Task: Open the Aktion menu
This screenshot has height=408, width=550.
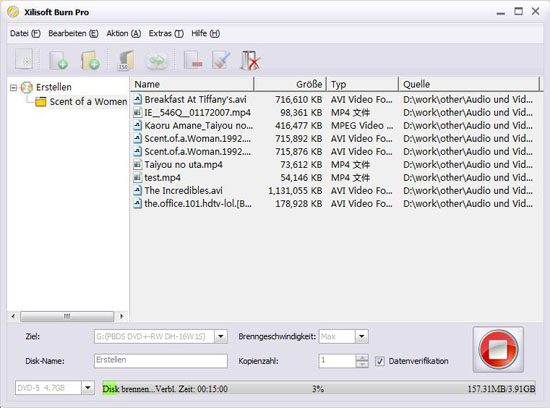Action: pyautogui.click(x=123, y=33)
